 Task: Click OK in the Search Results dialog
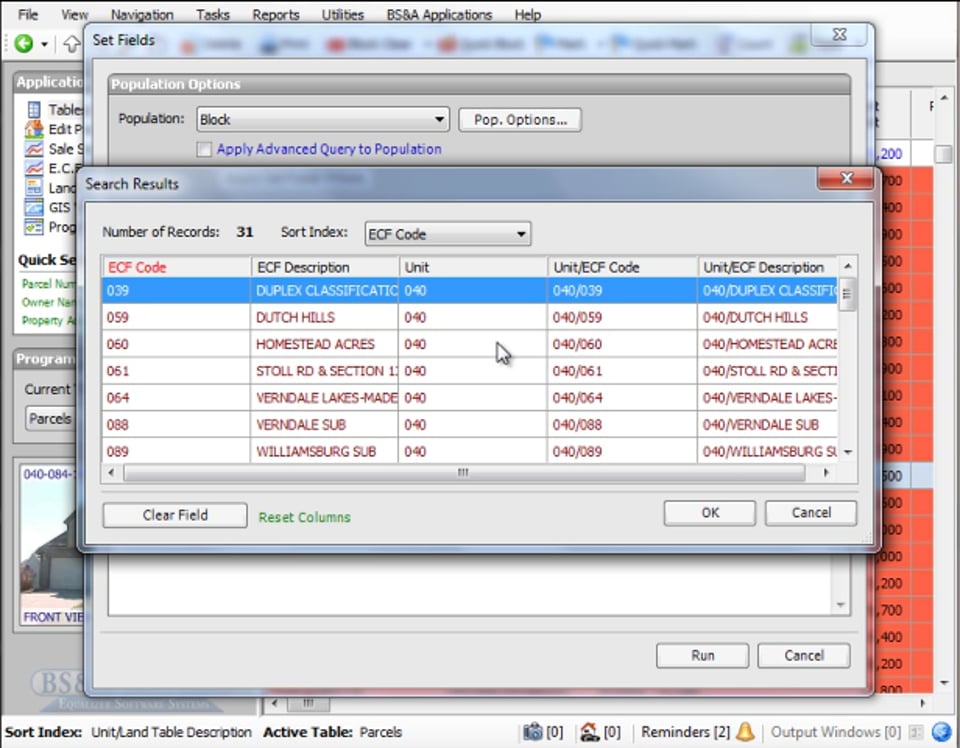coord(710,513)
